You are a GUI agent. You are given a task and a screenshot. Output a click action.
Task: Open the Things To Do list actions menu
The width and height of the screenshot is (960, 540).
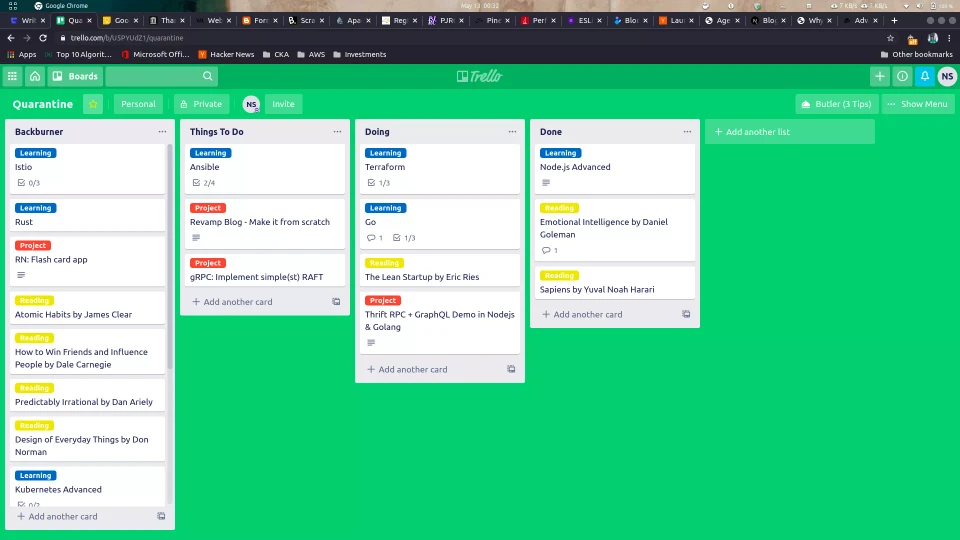tap(337, 132)
